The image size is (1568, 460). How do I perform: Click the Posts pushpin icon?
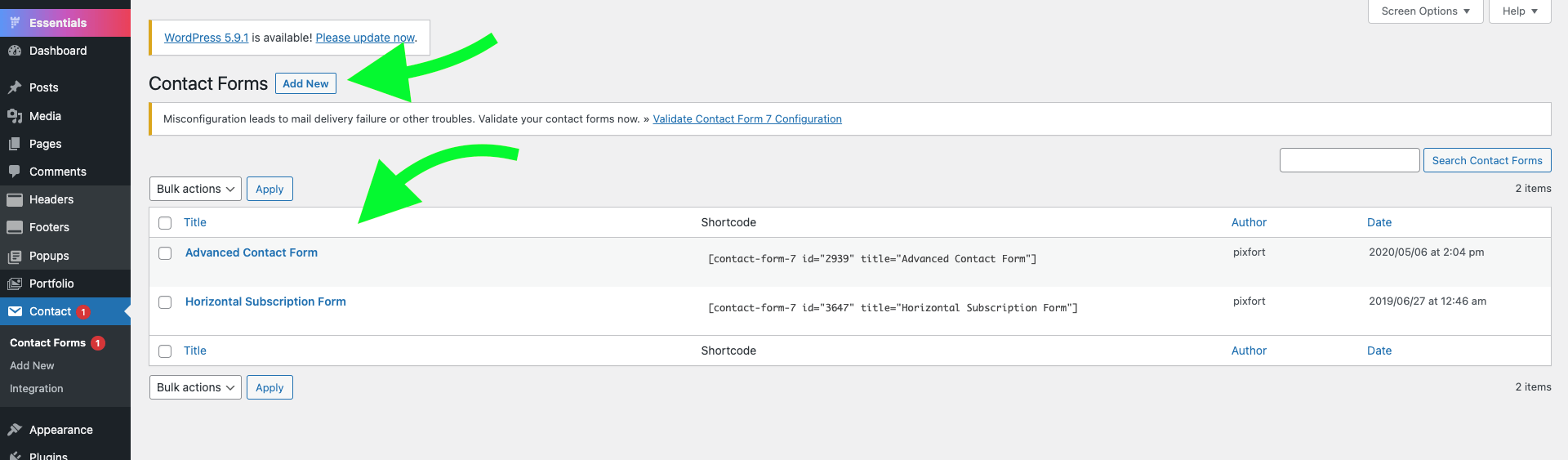[x=15, y=87]
